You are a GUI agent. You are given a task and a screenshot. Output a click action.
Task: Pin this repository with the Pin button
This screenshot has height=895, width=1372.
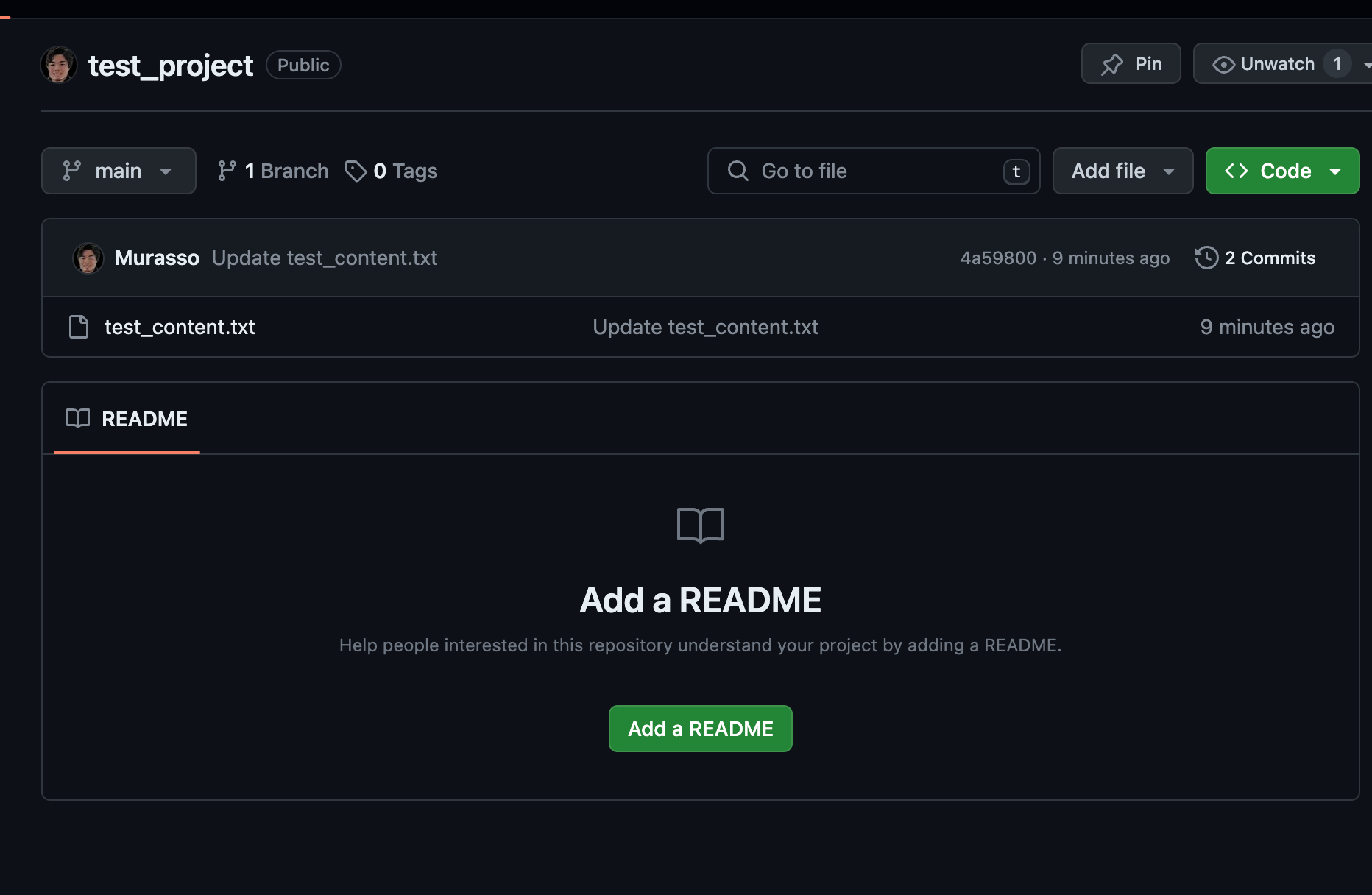(1131, 64)
